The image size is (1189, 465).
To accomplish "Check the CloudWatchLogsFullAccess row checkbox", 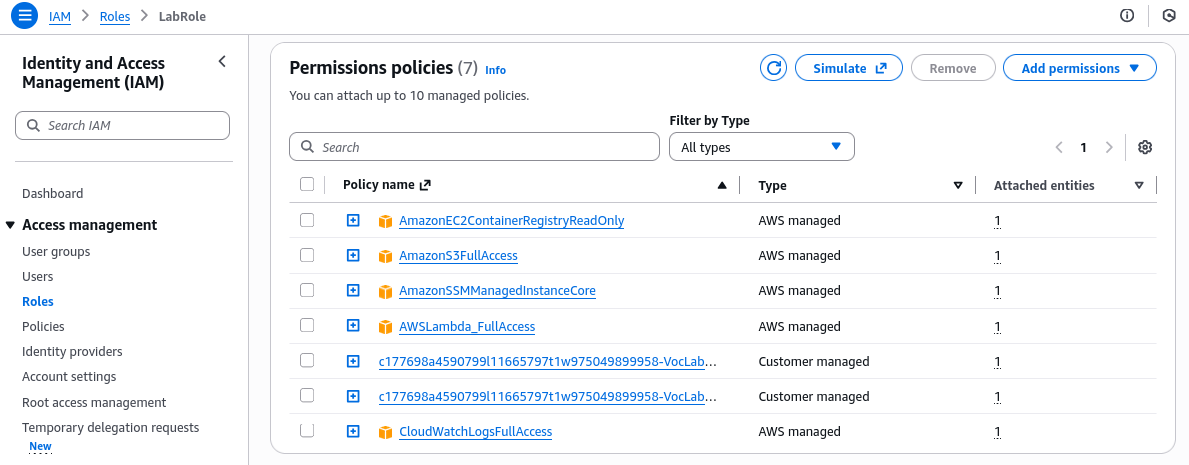I will point(307,430).
